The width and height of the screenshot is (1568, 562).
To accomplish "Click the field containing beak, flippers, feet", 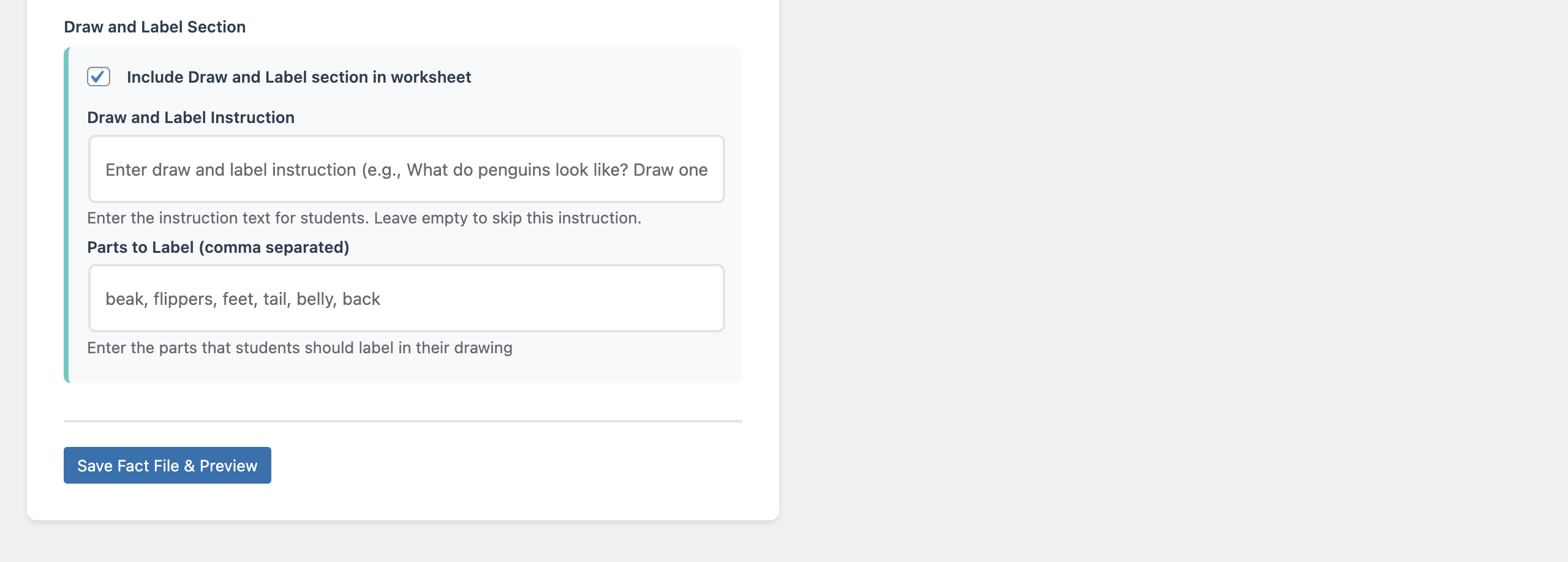I will coord(406,298).
